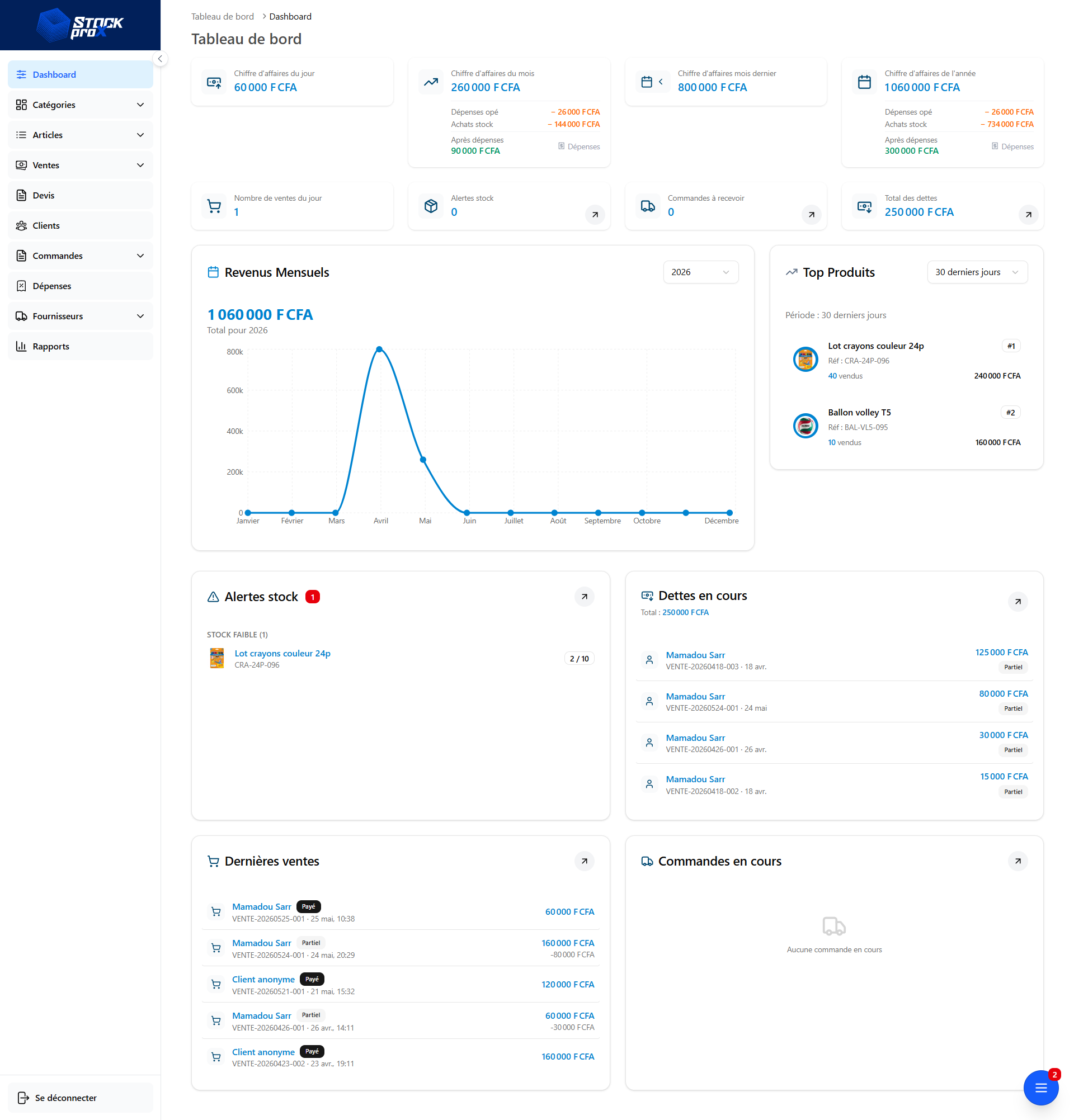The height and width of the screenshot is (1120, 1074).
Task: Expand the Commandes menu chevron
Action: [x=140, y=256]
